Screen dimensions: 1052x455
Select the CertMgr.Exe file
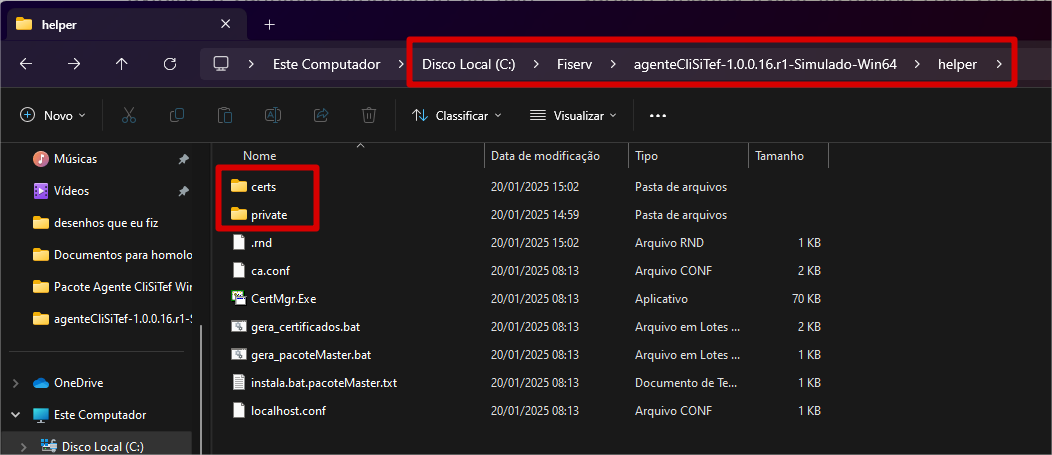point(283,298)
